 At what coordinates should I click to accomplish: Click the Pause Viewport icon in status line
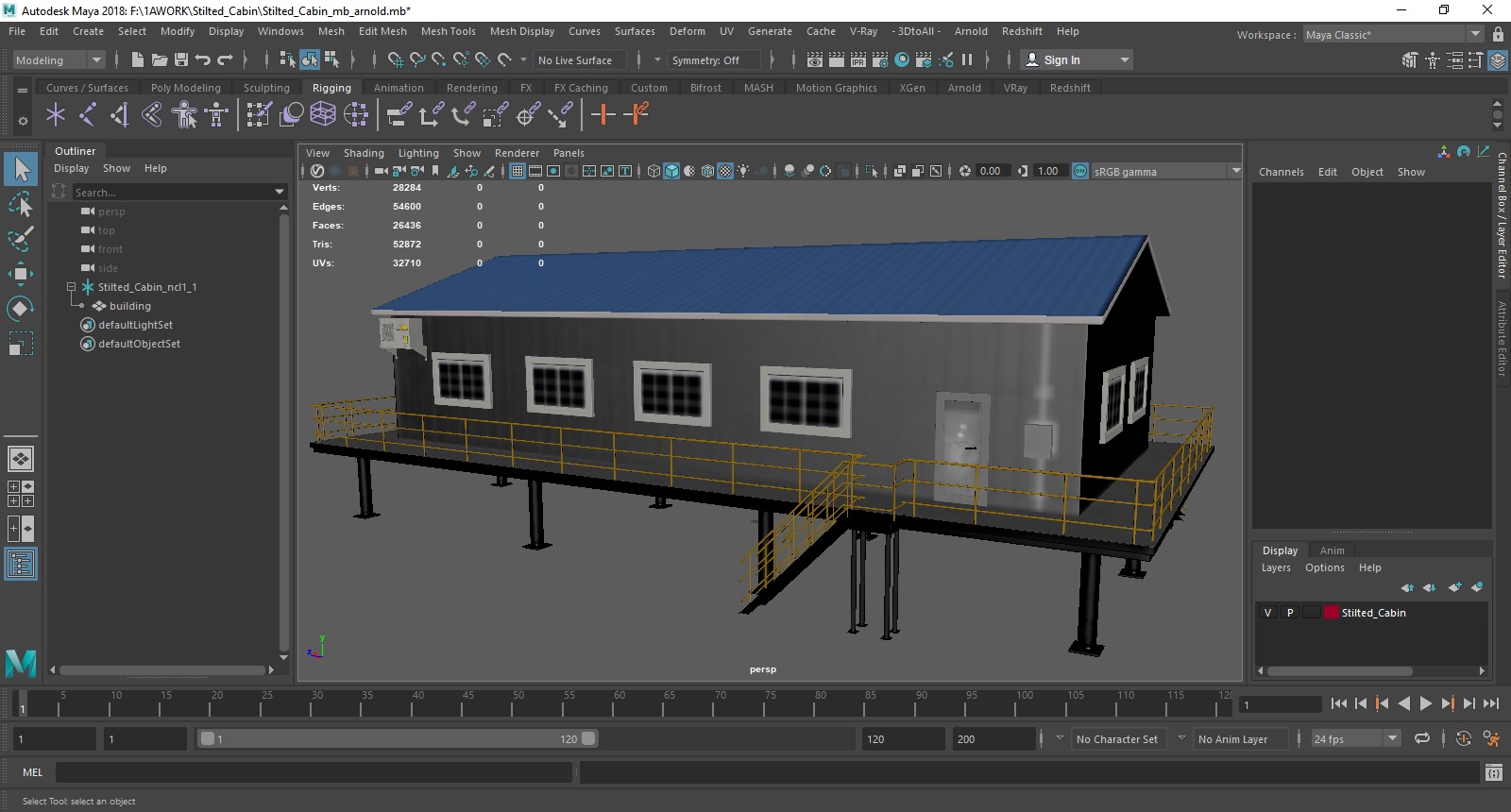click(x=967, y=59)
